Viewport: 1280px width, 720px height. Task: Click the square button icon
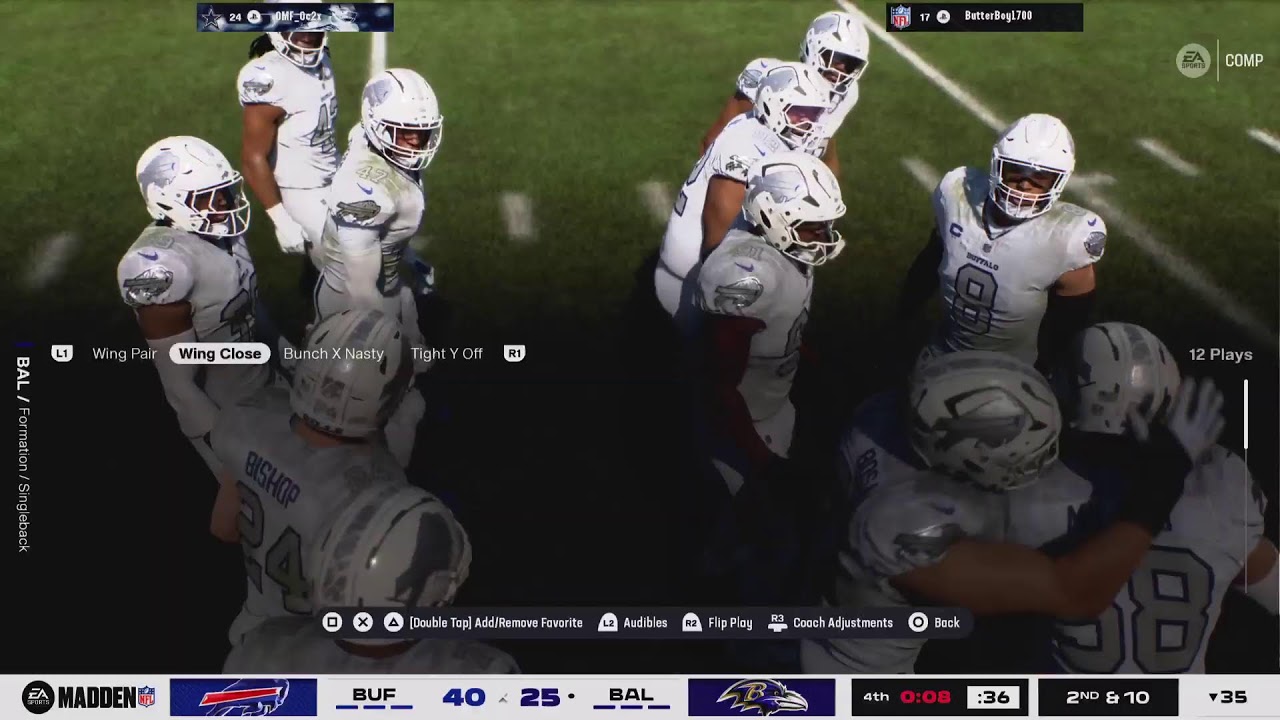(332, 622)
